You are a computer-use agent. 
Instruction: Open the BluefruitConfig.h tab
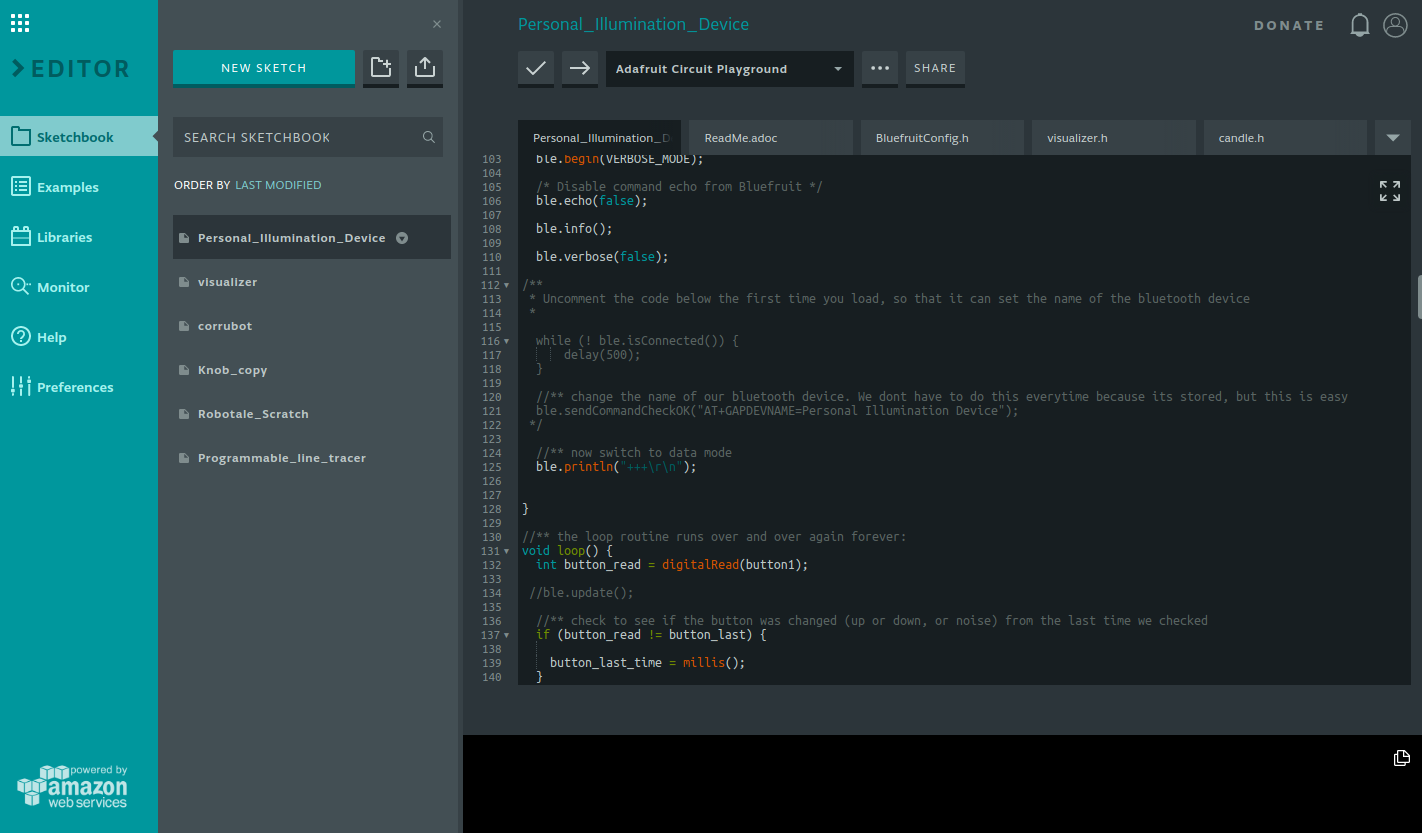941,137
